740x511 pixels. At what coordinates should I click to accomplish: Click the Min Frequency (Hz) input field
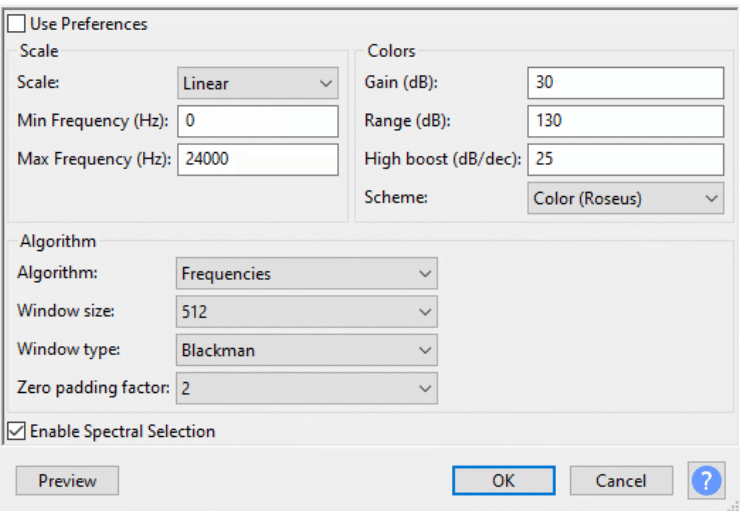pos(258,121)
